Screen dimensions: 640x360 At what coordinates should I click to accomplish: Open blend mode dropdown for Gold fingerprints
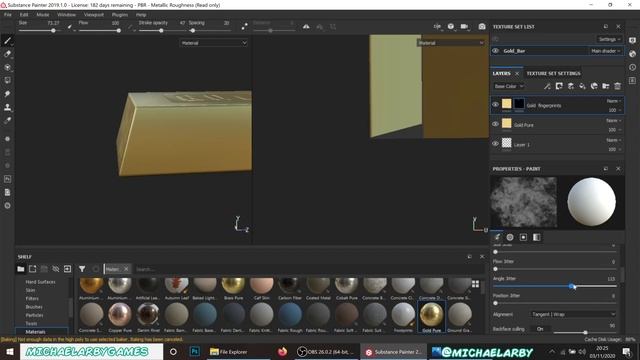coord(613,101)
